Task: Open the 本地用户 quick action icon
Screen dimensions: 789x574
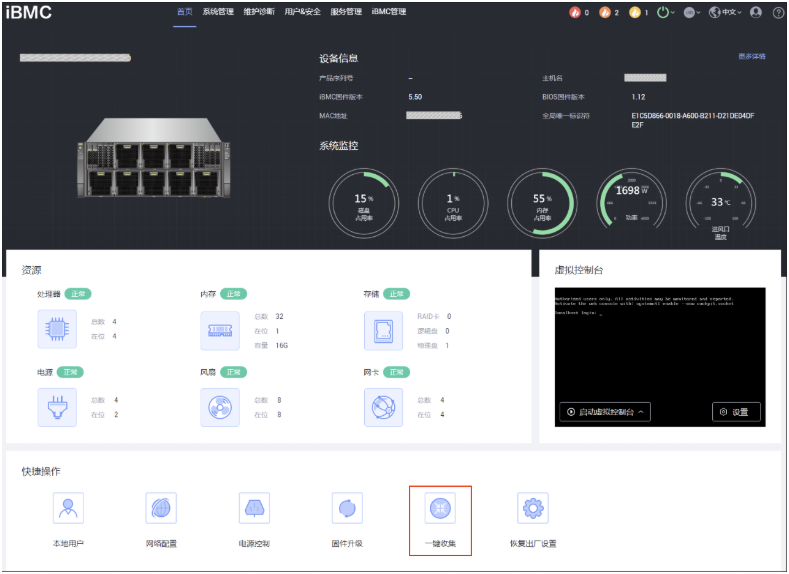Action: click(x=68, y=508)
